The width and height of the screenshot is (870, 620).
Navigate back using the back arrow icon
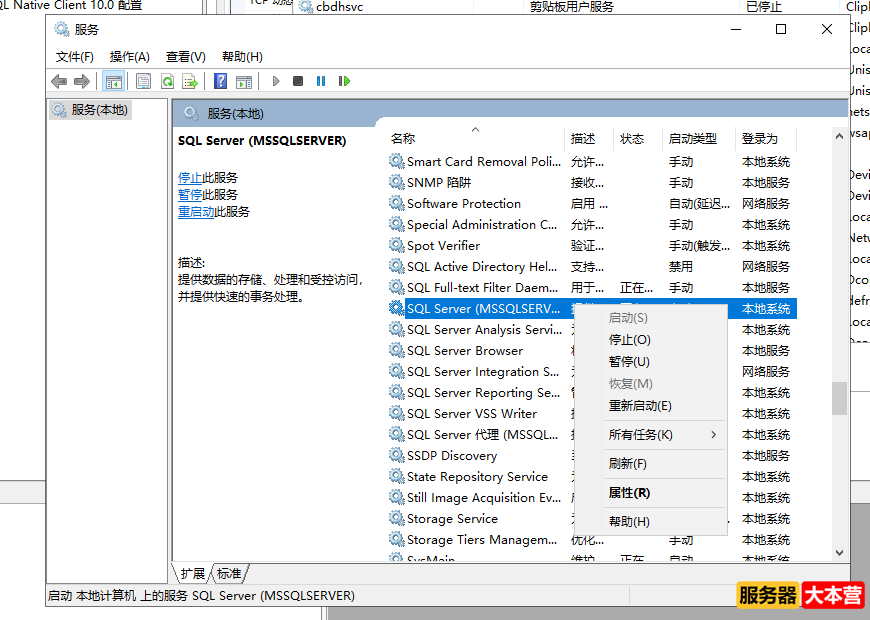(x=60, y=81)
